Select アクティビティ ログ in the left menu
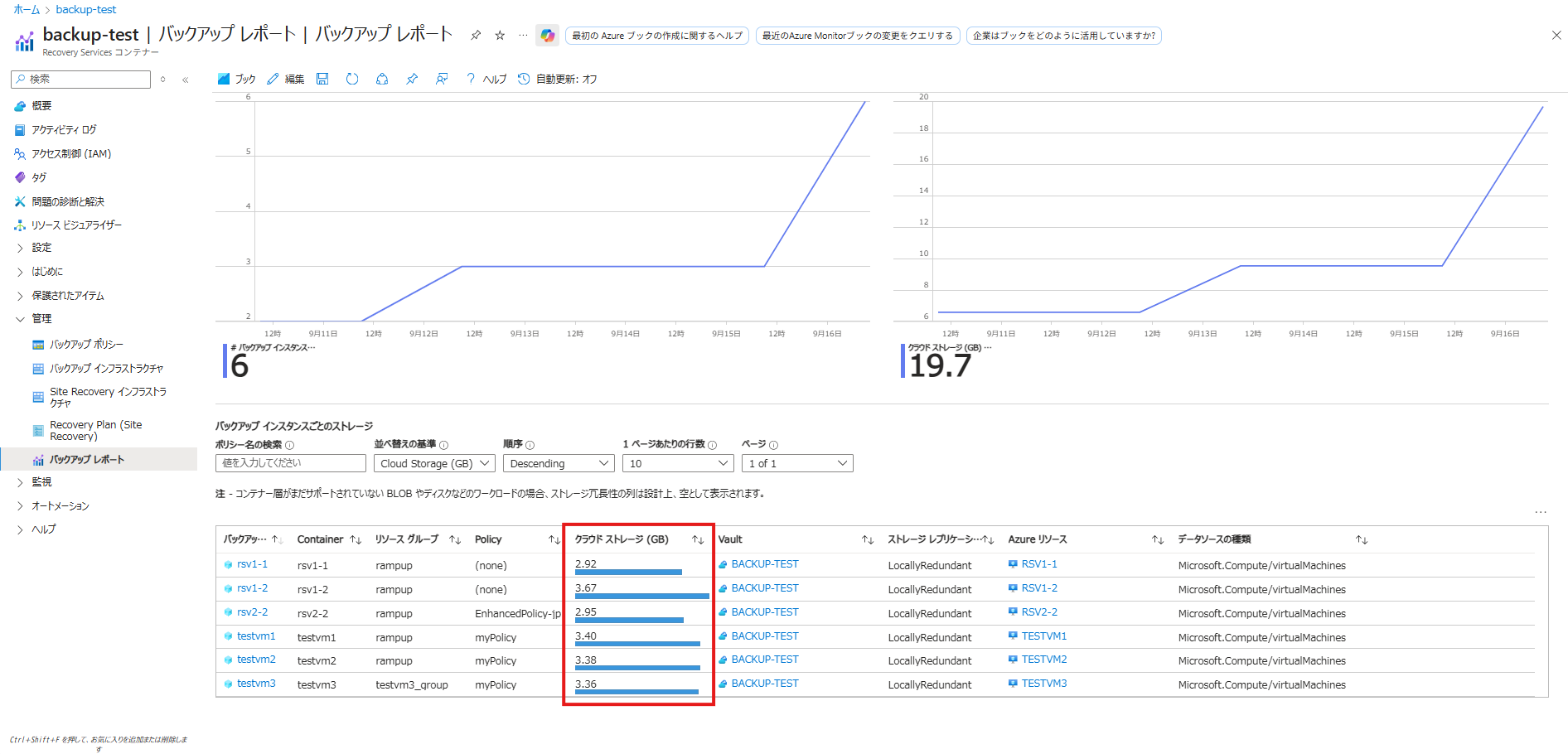Viewport: 1568px width, 754px height. point(64,130)
